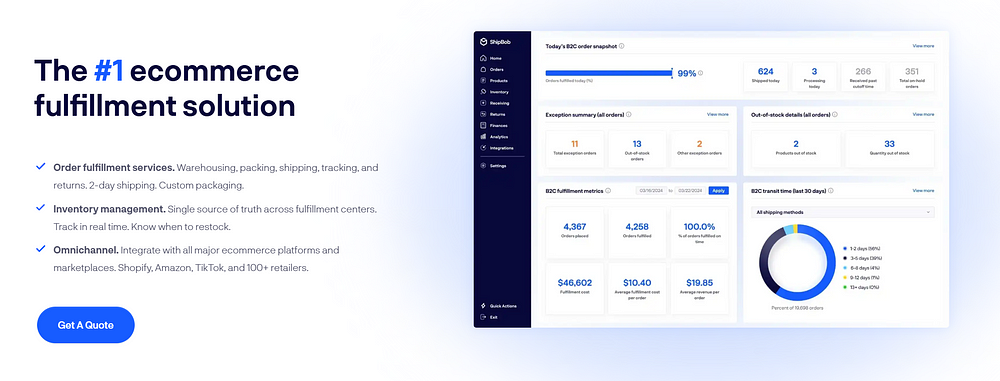Click the info icon beside B2C order snapshot
1000x381 pixels.
pyautogui.click(x=622, y=46)
